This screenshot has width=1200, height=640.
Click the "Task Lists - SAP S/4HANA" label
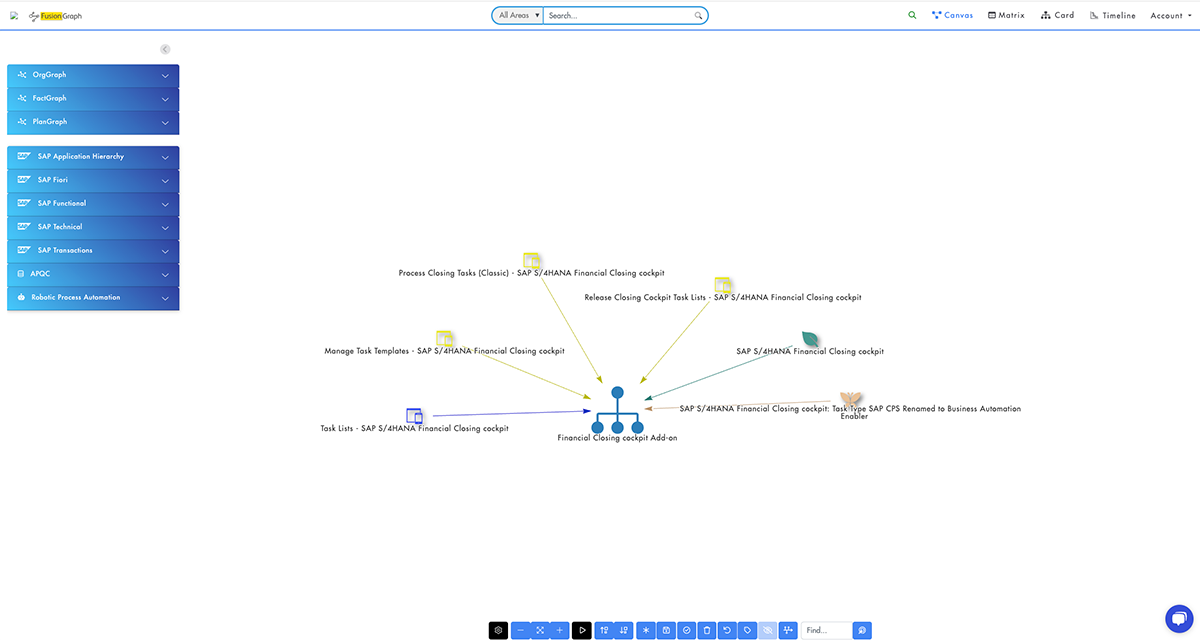(414, 429)
